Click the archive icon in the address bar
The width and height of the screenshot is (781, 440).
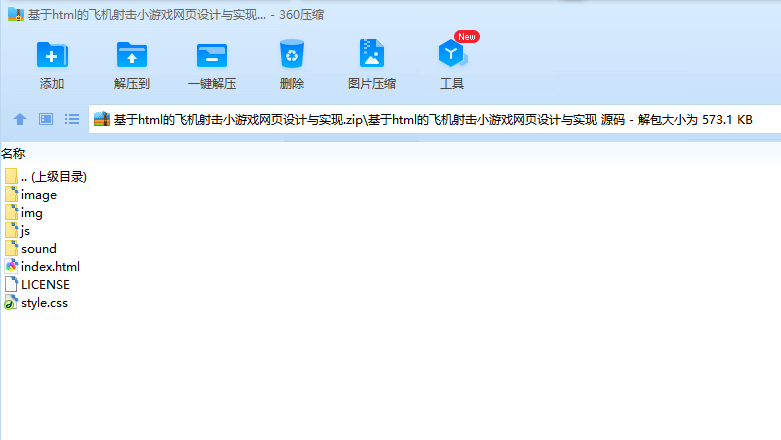pyautogui.click(x=102, y=119)
